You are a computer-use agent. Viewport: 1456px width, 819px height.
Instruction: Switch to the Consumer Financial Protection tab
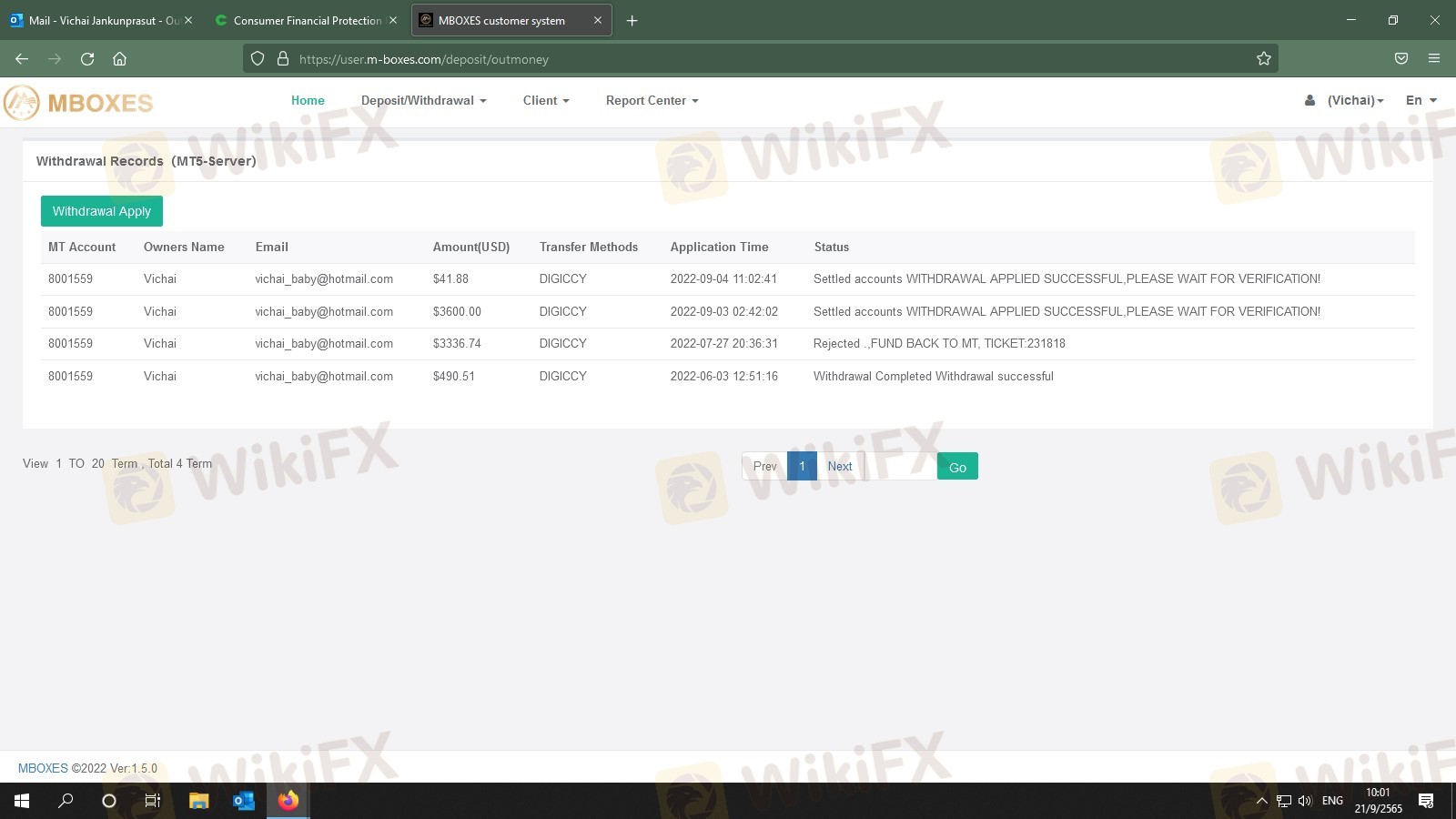307,21
